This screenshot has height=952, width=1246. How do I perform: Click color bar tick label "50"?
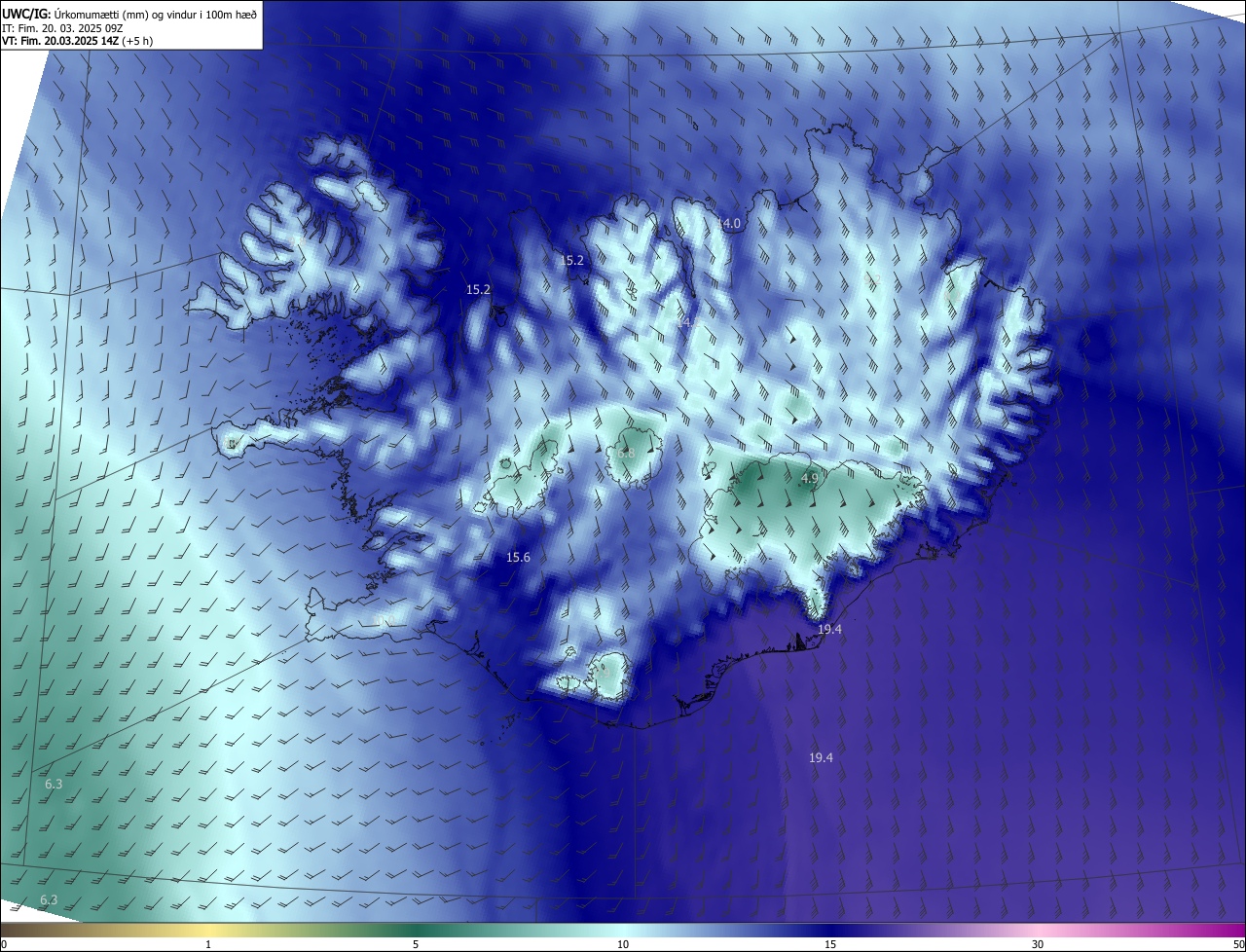pyautogui.click(x=1238, y=945)
